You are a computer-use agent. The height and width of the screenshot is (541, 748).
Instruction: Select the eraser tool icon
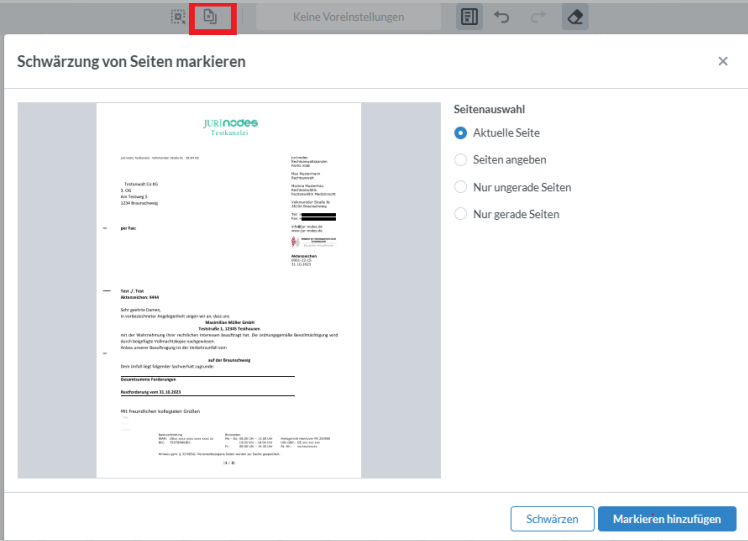click(x=575, y=17)
